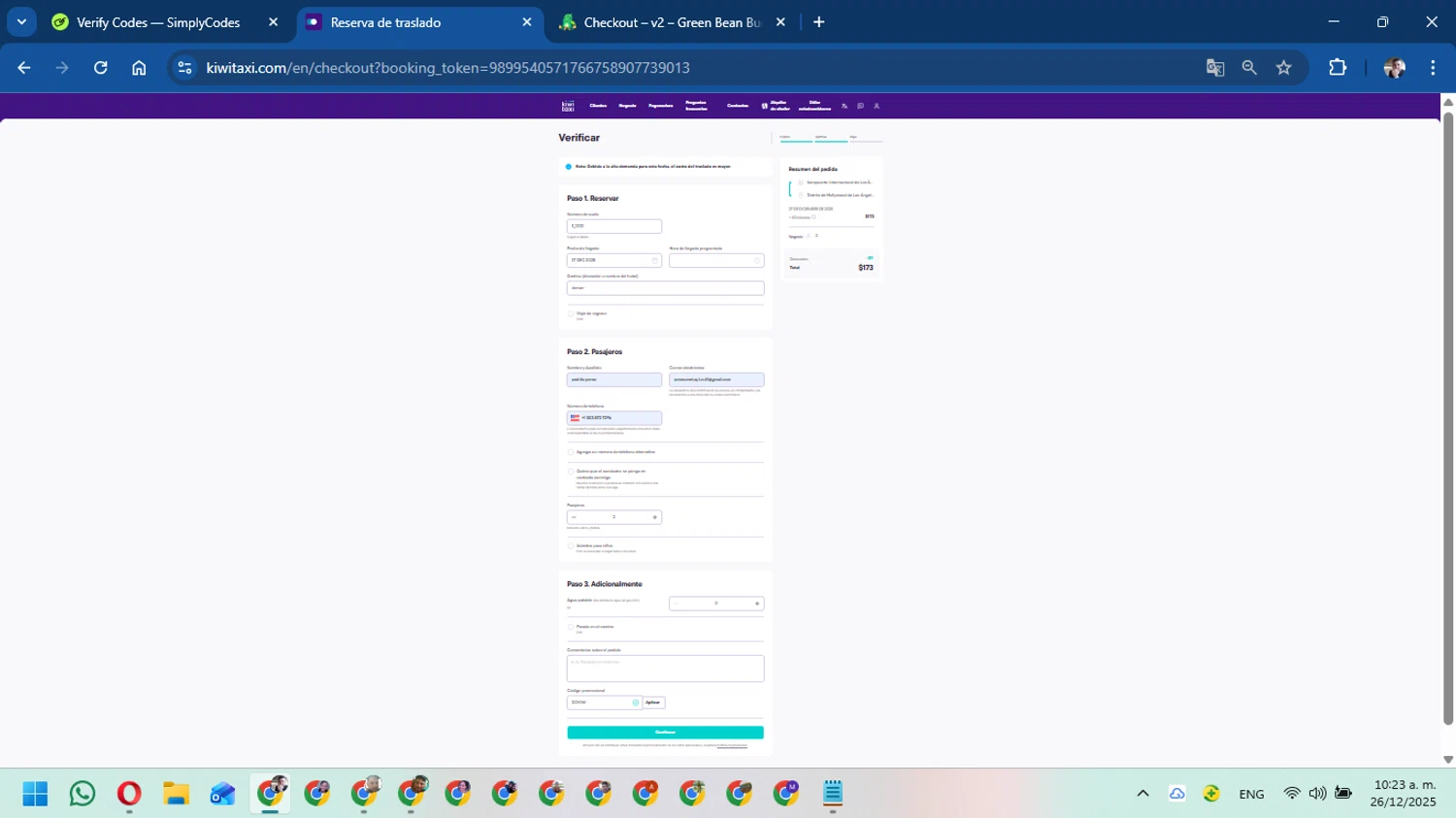Open Negocio menu in Kiwitaxi header
This screenshot has width=1456, height=818.
(x=627, y=106)
